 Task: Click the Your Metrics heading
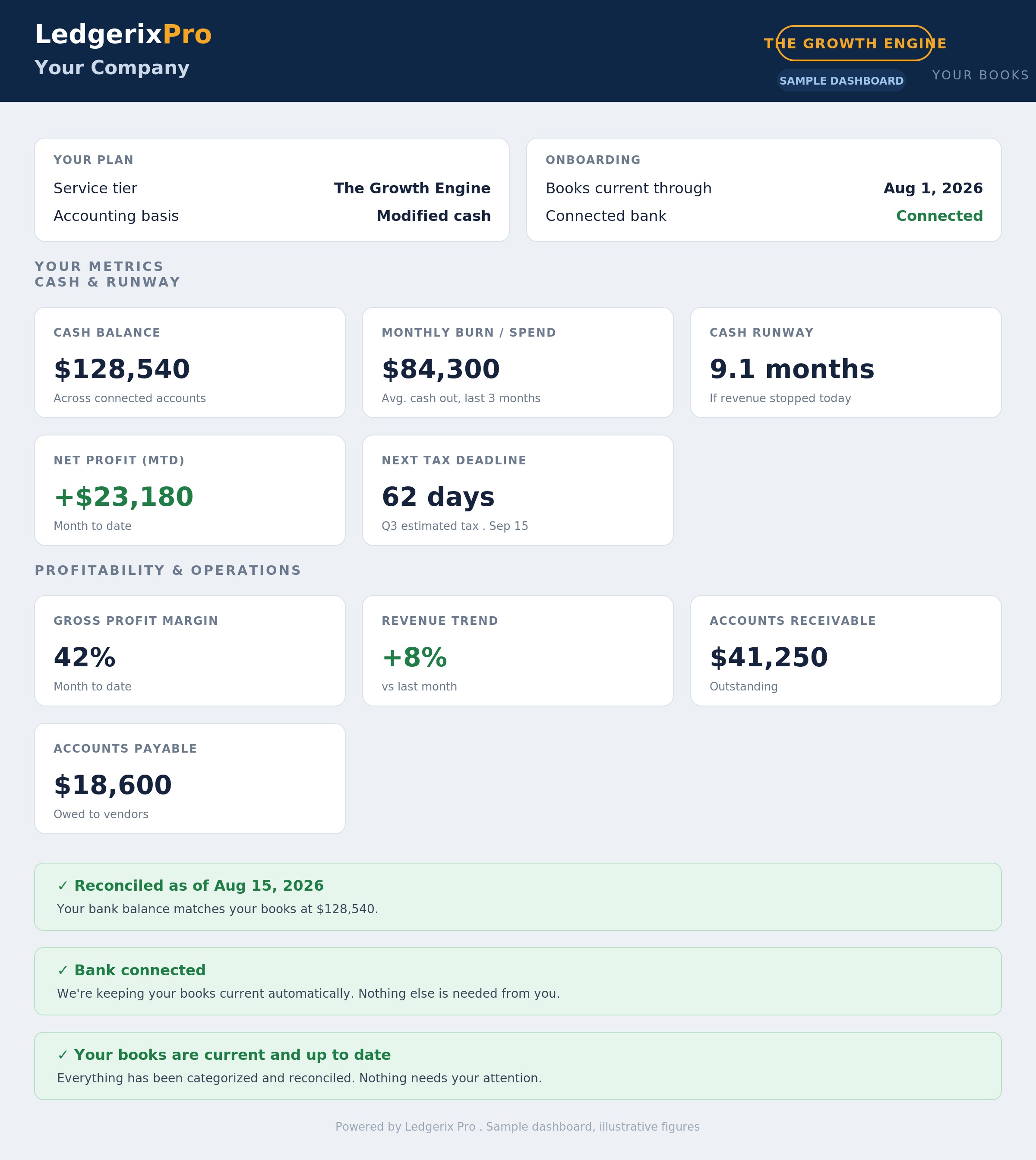(x=99, y=267)
